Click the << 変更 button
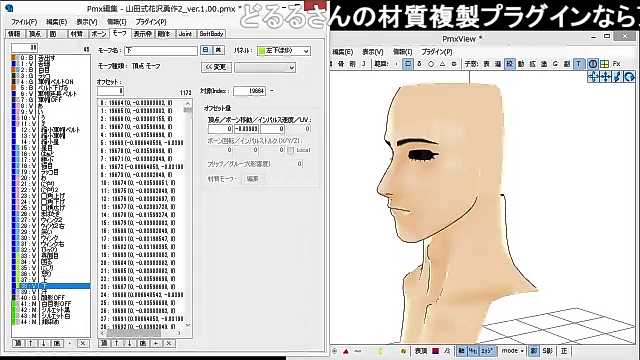 [216, 67]
